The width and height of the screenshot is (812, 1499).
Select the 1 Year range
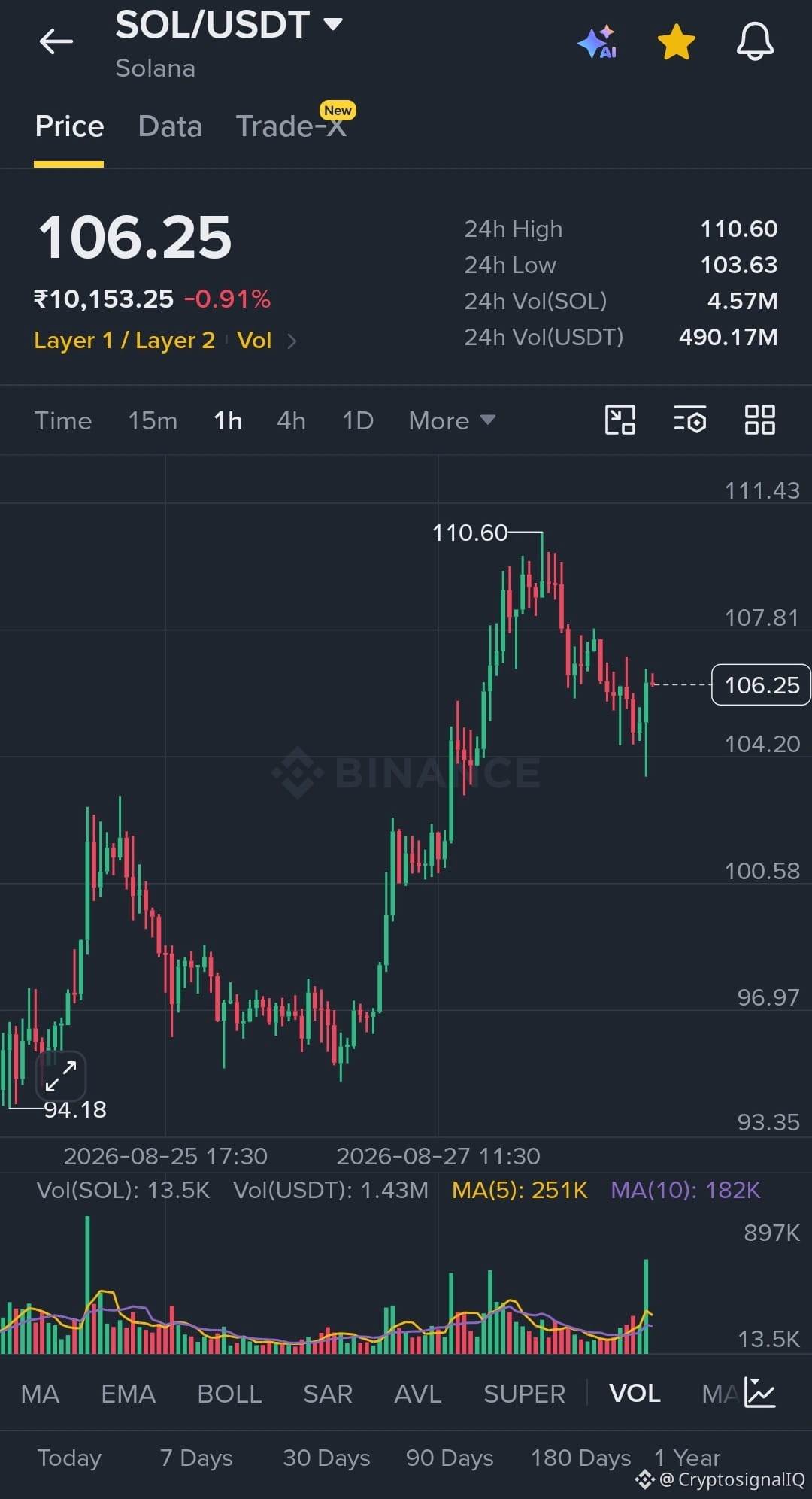[687, 1458]
